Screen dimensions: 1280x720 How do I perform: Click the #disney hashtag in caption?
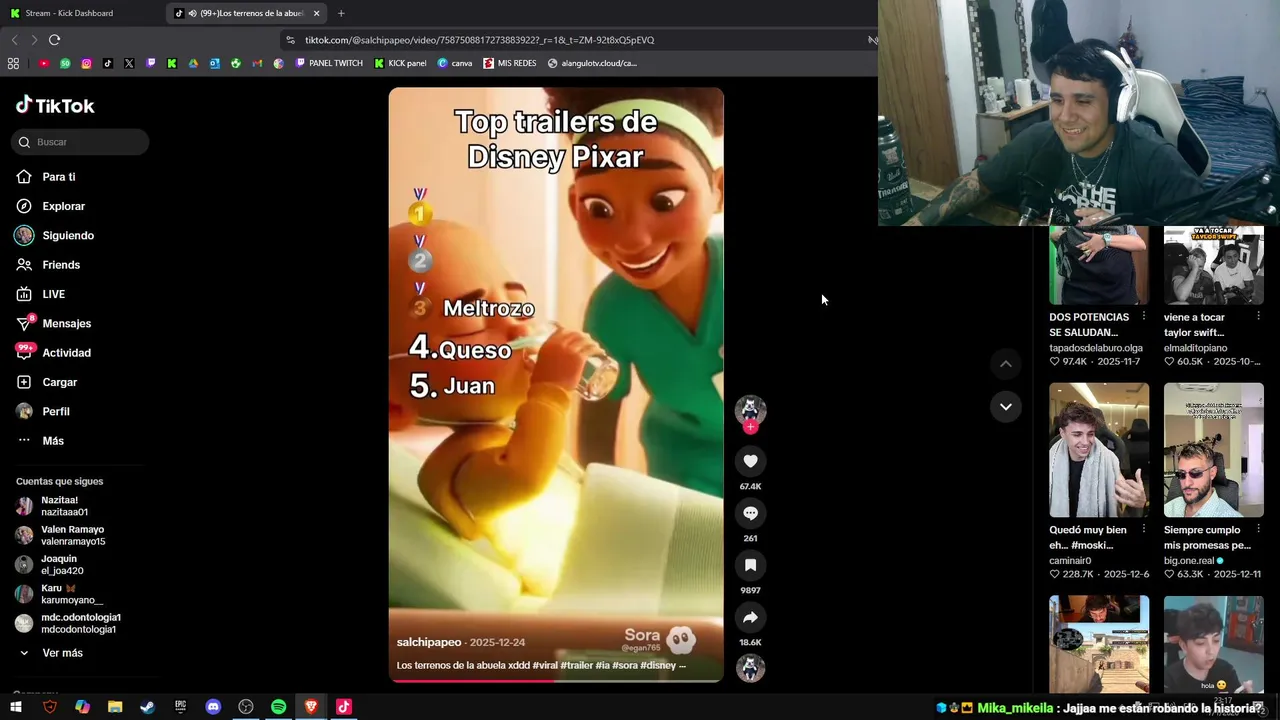coord(658,665)
